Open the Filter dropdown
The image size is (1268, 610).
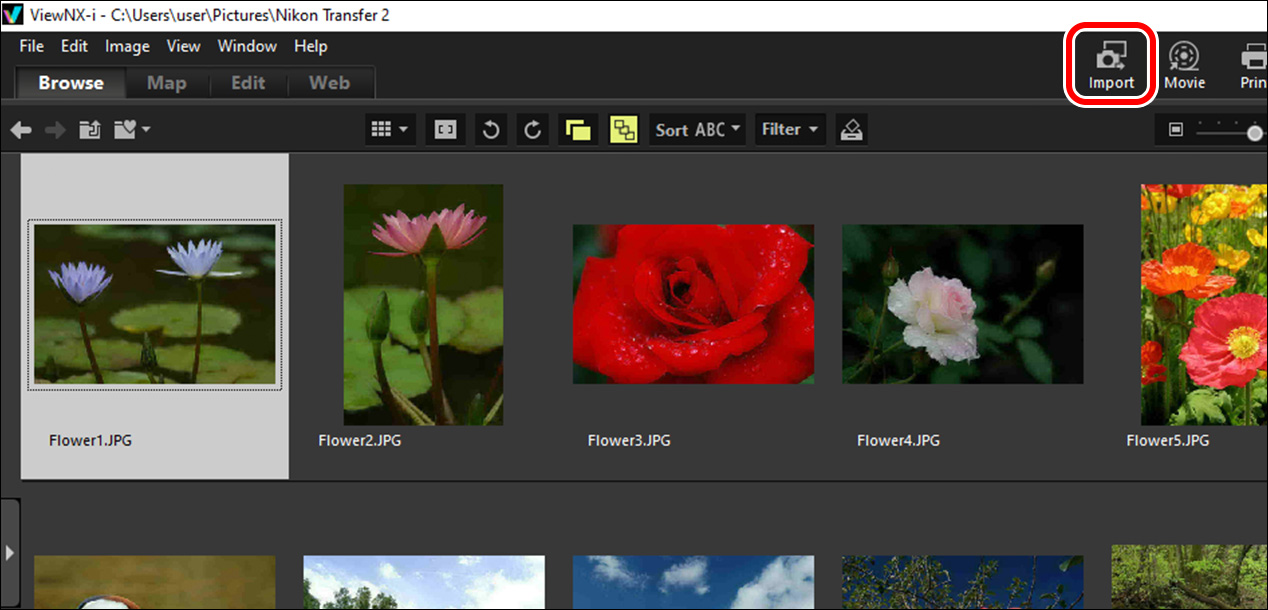[x=790, y=130]
